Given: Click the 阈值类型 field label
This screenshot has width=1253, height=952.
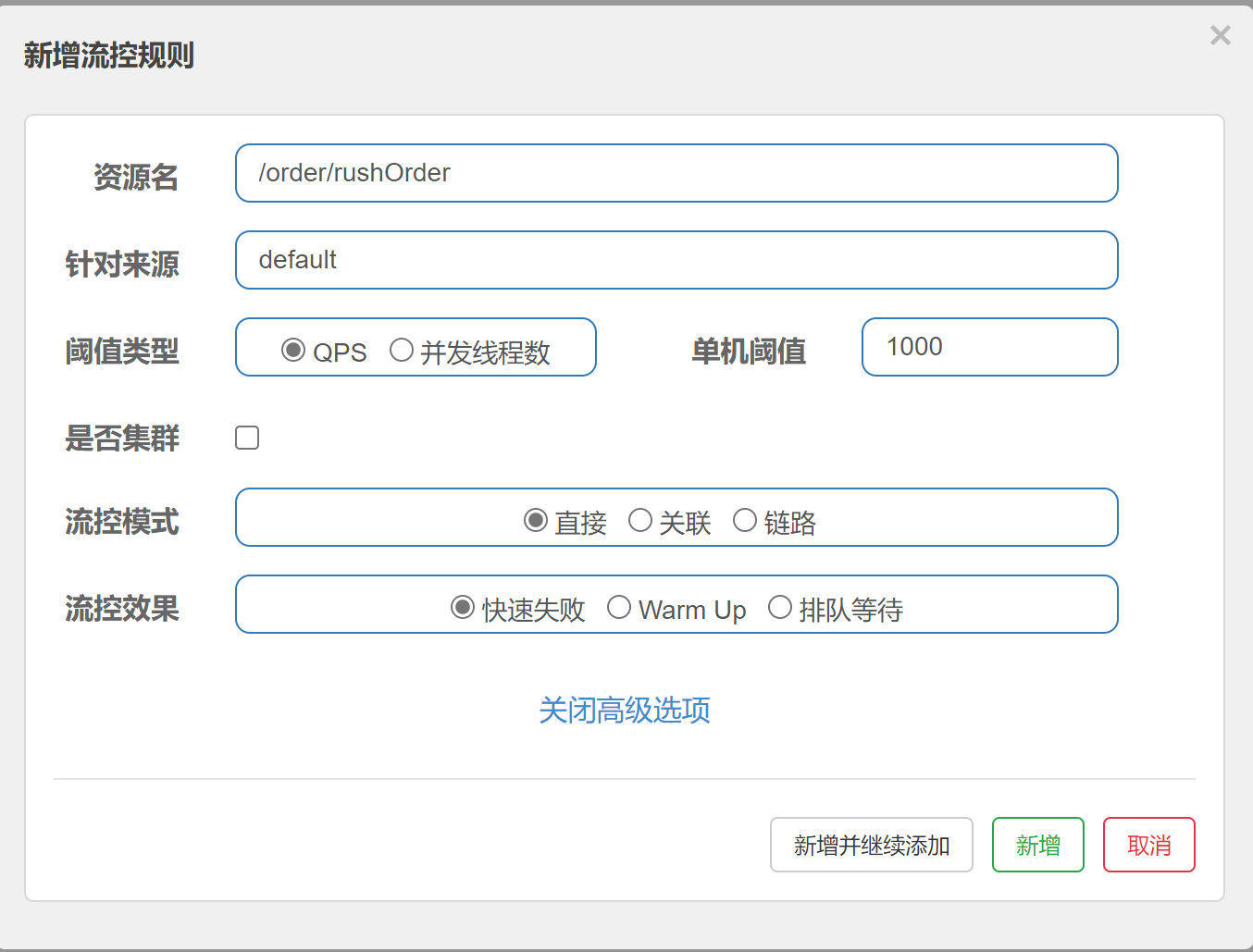Looking at the screenshot, I should point(121,352).
